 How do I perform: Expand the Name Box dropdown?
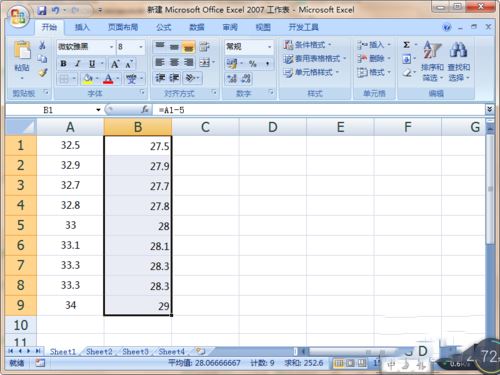pos(98,110)
